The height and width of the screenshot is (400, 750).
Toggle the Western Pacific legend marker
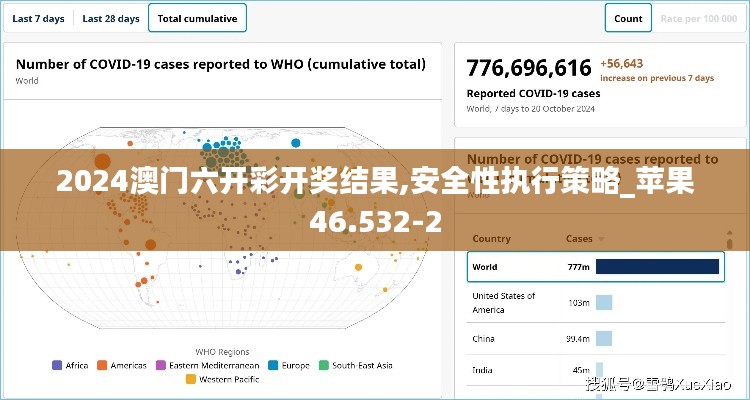tap(191, 379)
